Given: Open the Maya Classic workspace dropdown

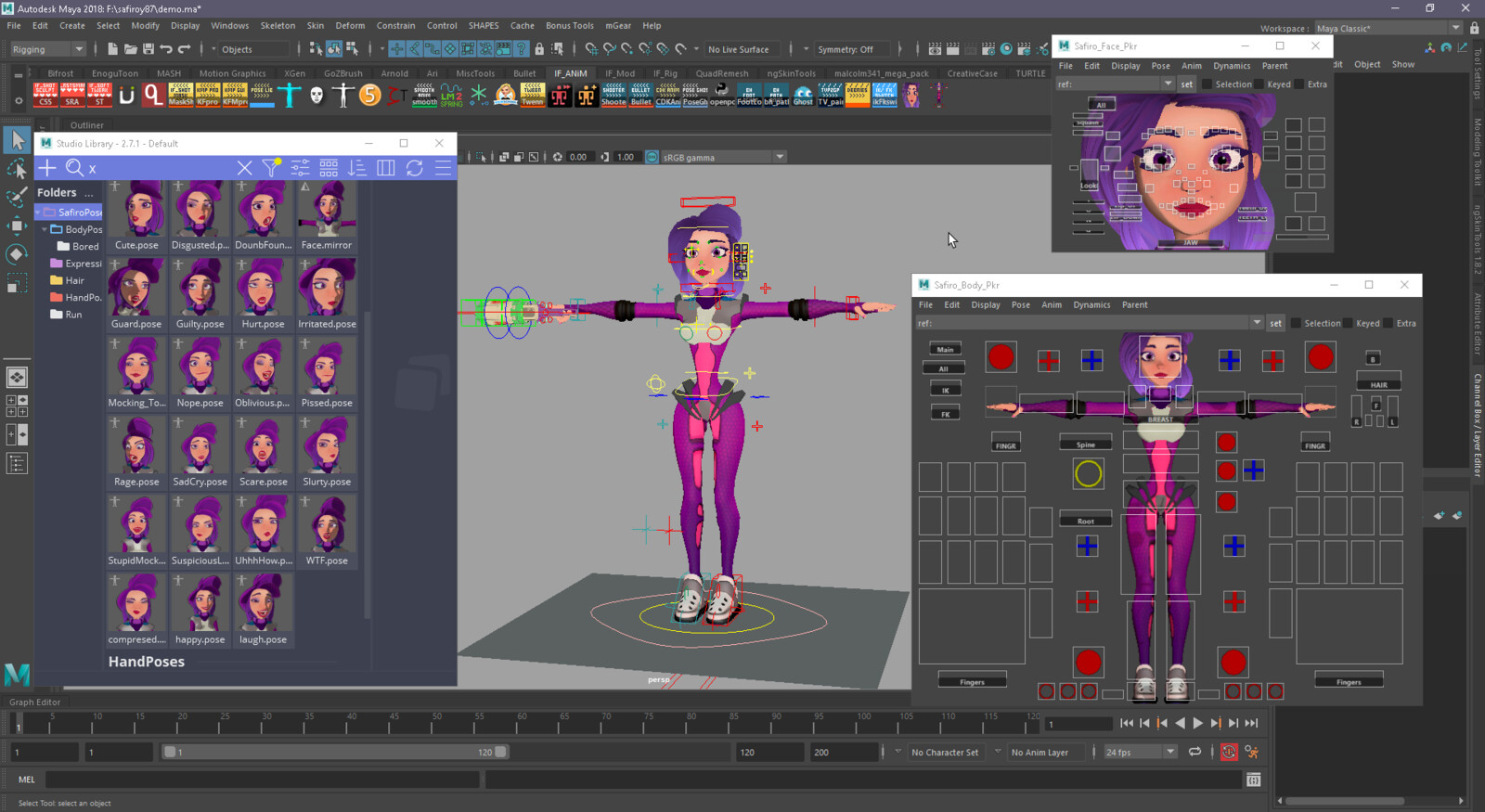Looking at the screenshot, I should point(1388,28).
